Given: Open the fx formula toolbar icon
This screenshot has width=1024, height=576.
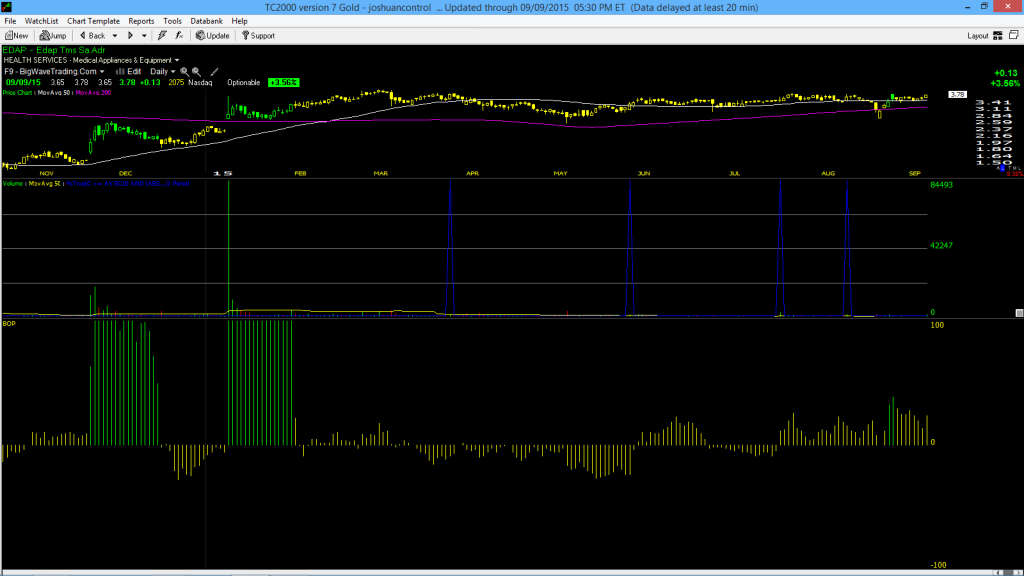Looking at the screenshot, I should point(180,36).
